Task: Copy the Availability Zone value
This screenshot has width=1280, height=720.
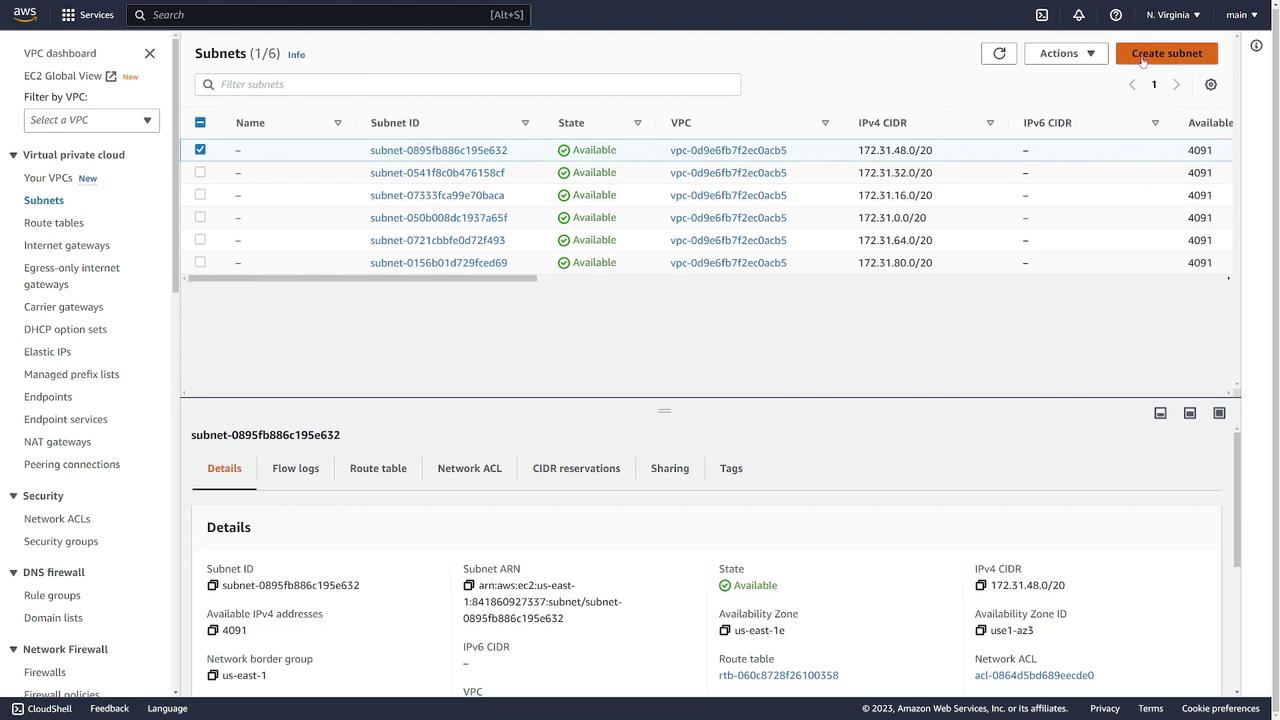Action: 725,631
